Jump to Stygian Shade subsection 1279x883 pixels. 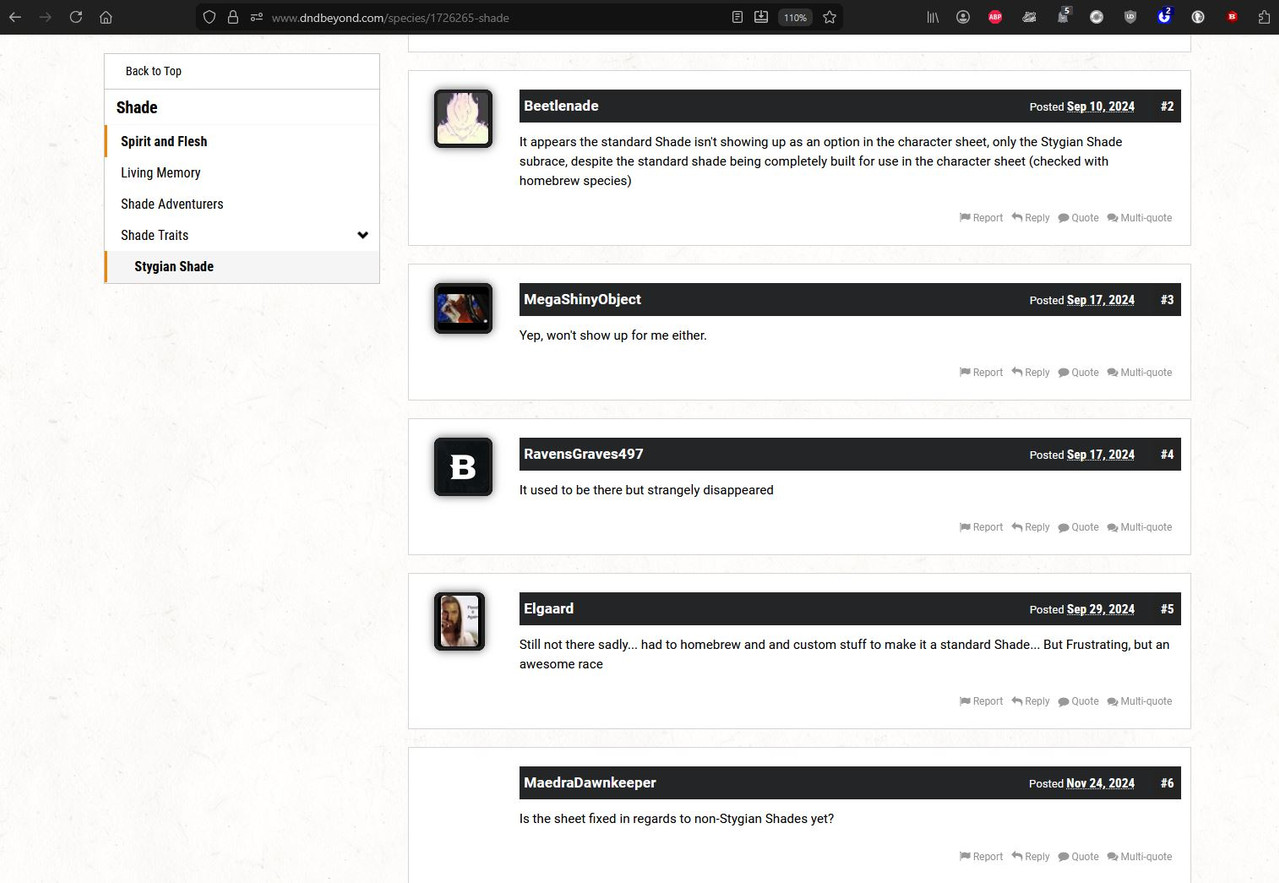174,266
